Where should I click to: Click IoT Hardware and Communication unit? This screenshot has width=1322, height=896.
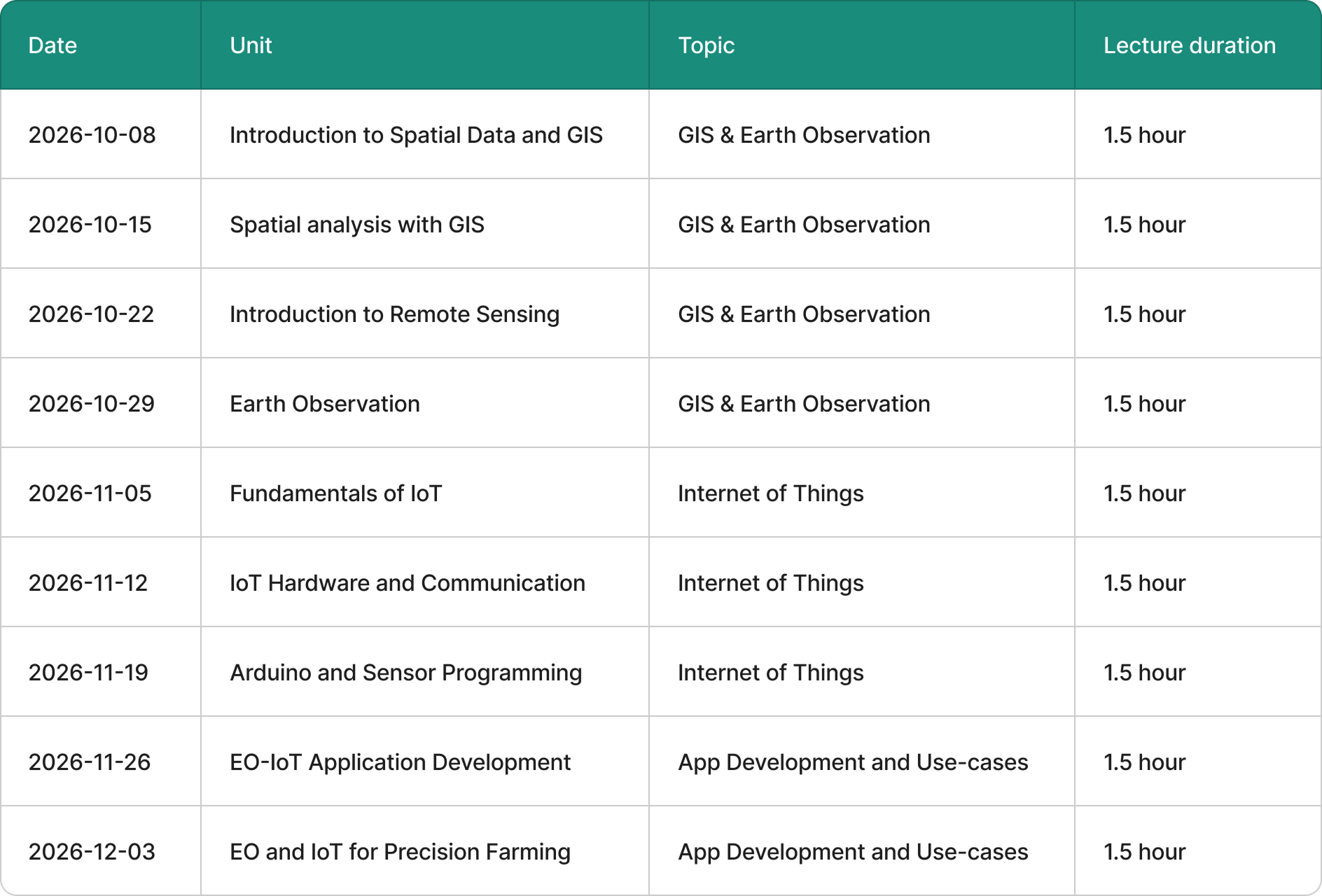point(408,583)
